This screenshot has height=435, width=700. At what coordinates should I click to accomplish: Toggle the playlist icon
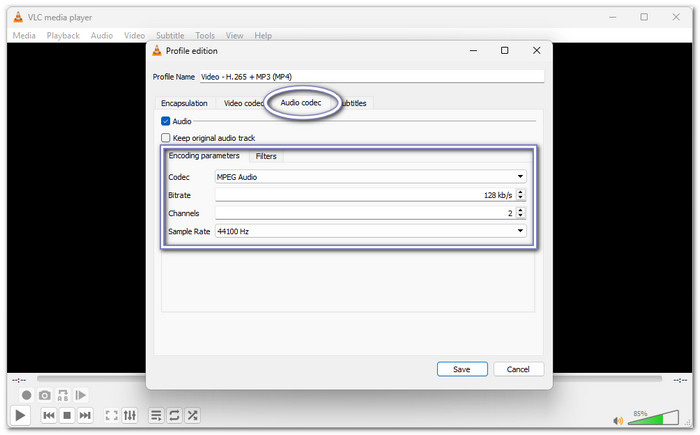point(156,415)
